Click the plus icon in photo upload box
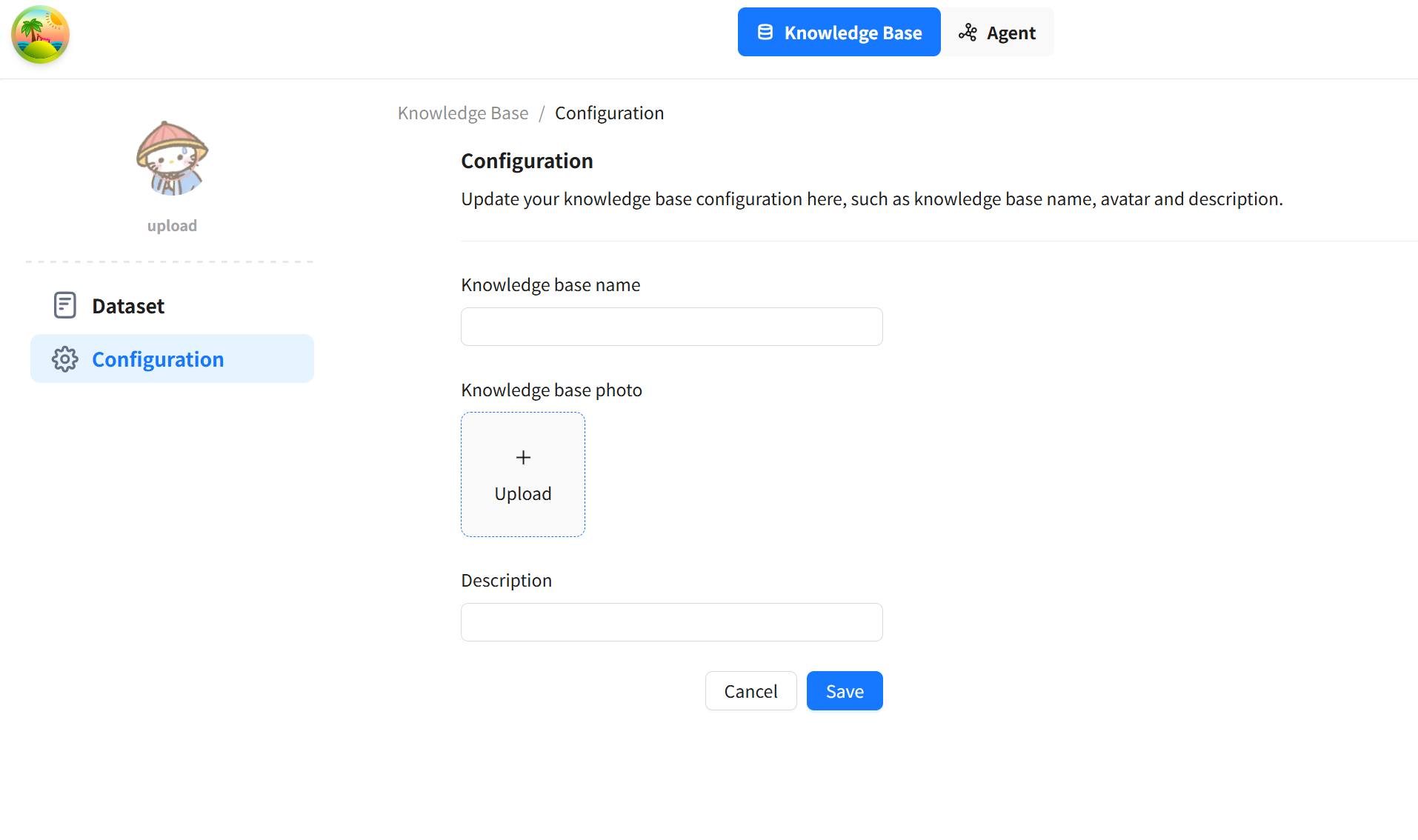This screenshot has width=1418, height=840. click(523, 458)
